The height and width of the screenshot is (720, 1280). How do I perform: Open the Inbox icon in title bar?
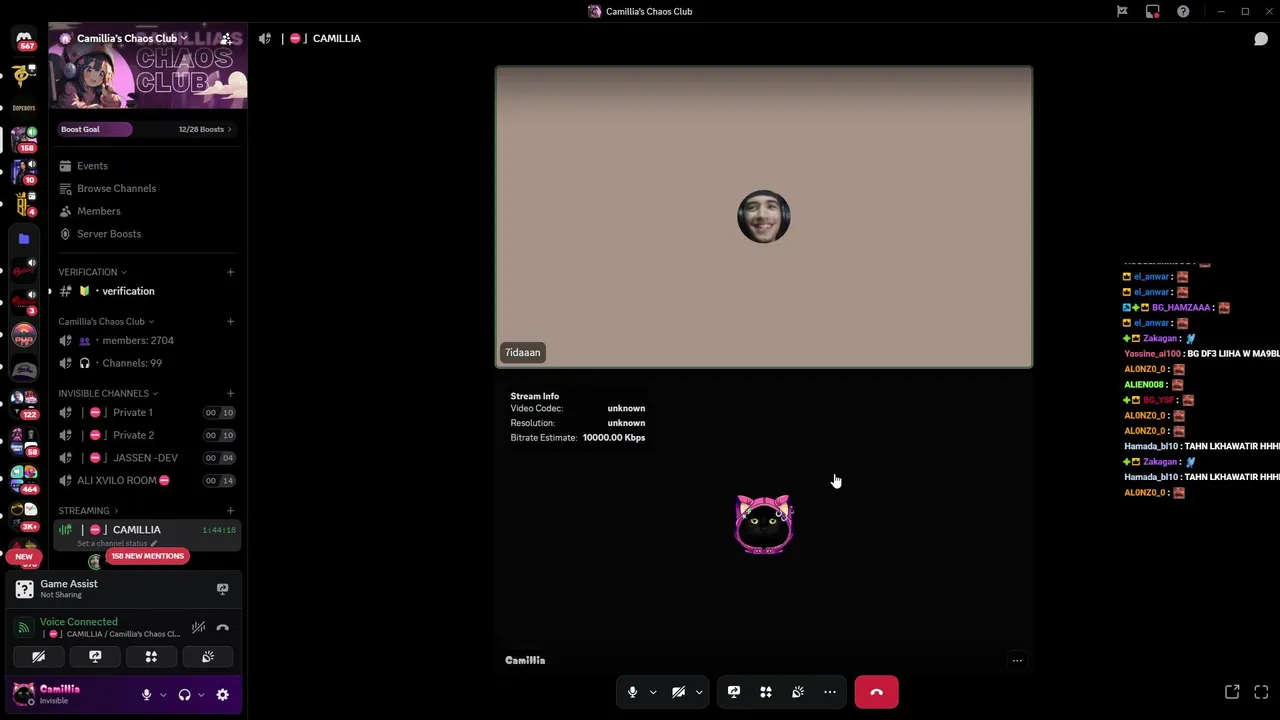point(1153,12)
